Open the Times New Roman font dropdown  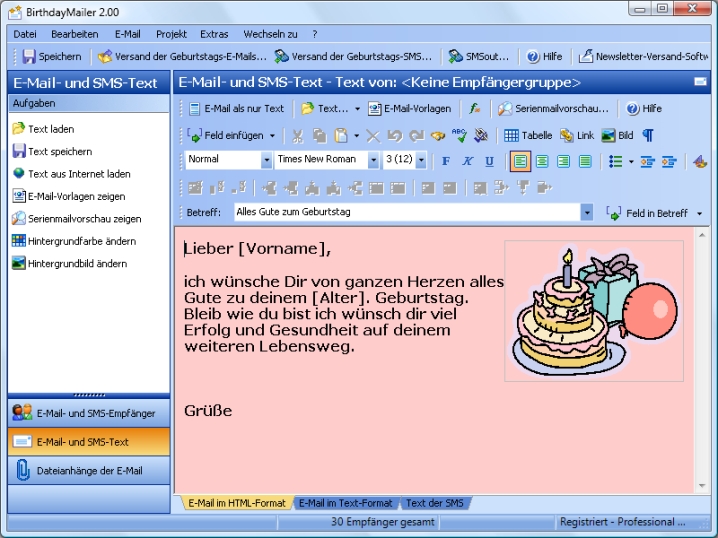point(373,160)
